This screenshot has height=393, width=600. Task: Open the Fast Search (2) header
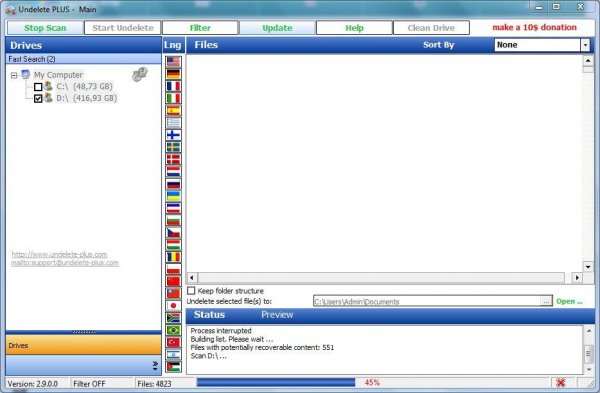pos(83,59)
